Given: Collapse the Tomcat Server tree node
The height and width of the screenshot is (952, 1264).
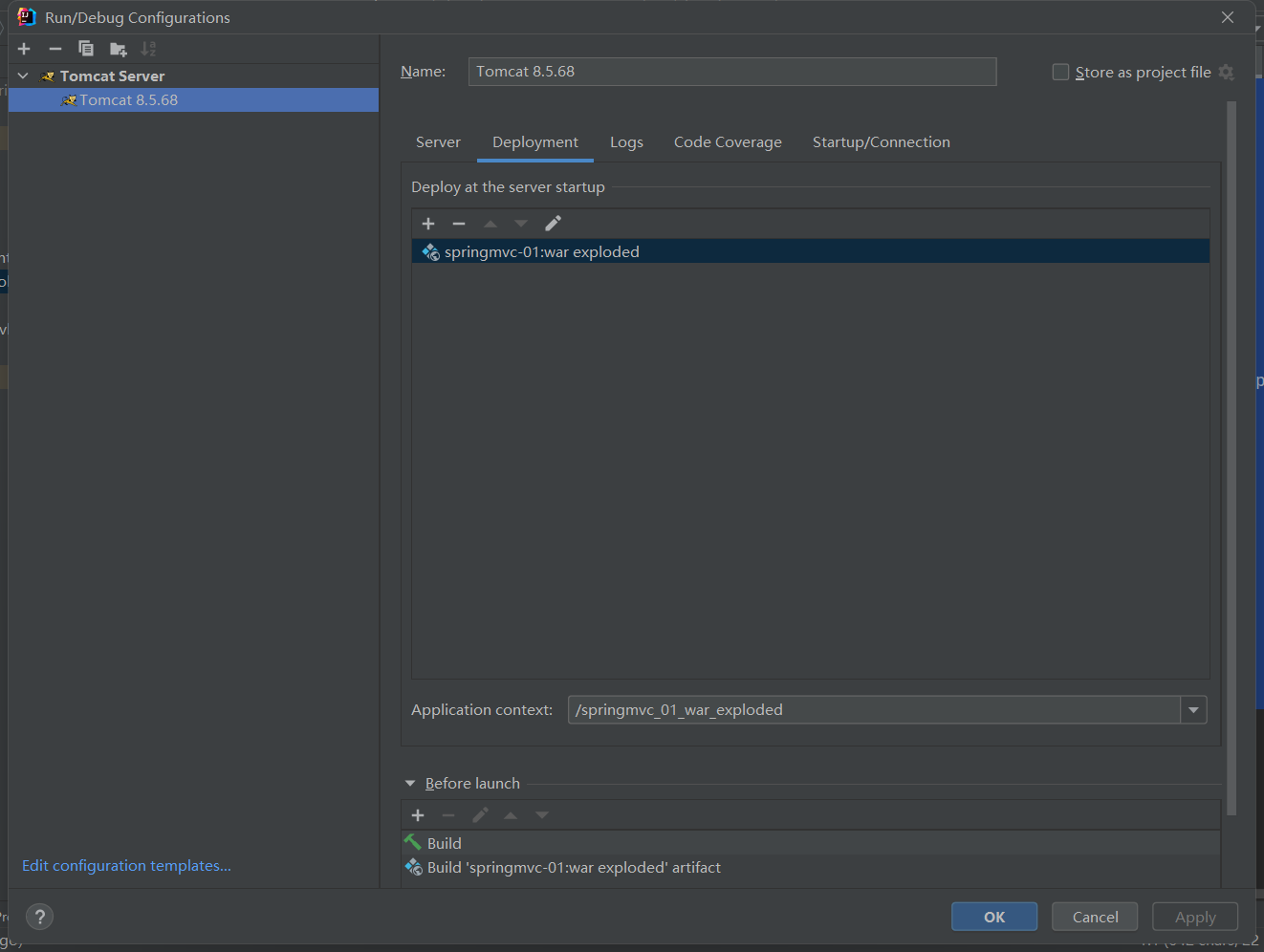Looking at the screenshot, I should [x=23, y=76].
